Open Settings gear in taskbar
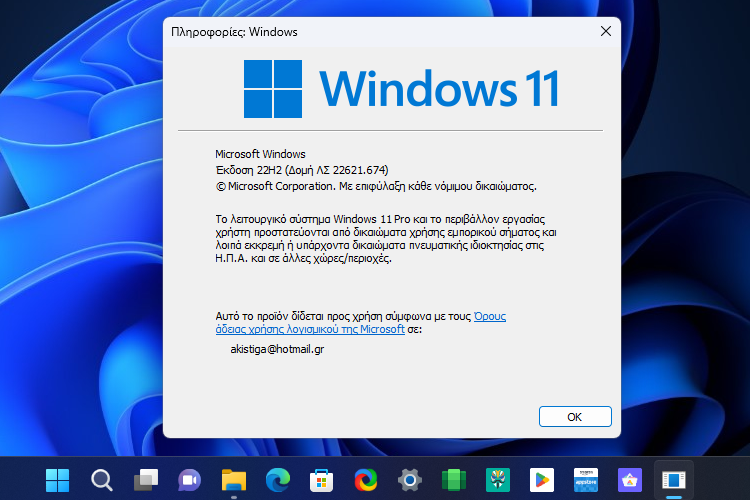This screenshot has width=750, height=500. (x=410, y=480)
